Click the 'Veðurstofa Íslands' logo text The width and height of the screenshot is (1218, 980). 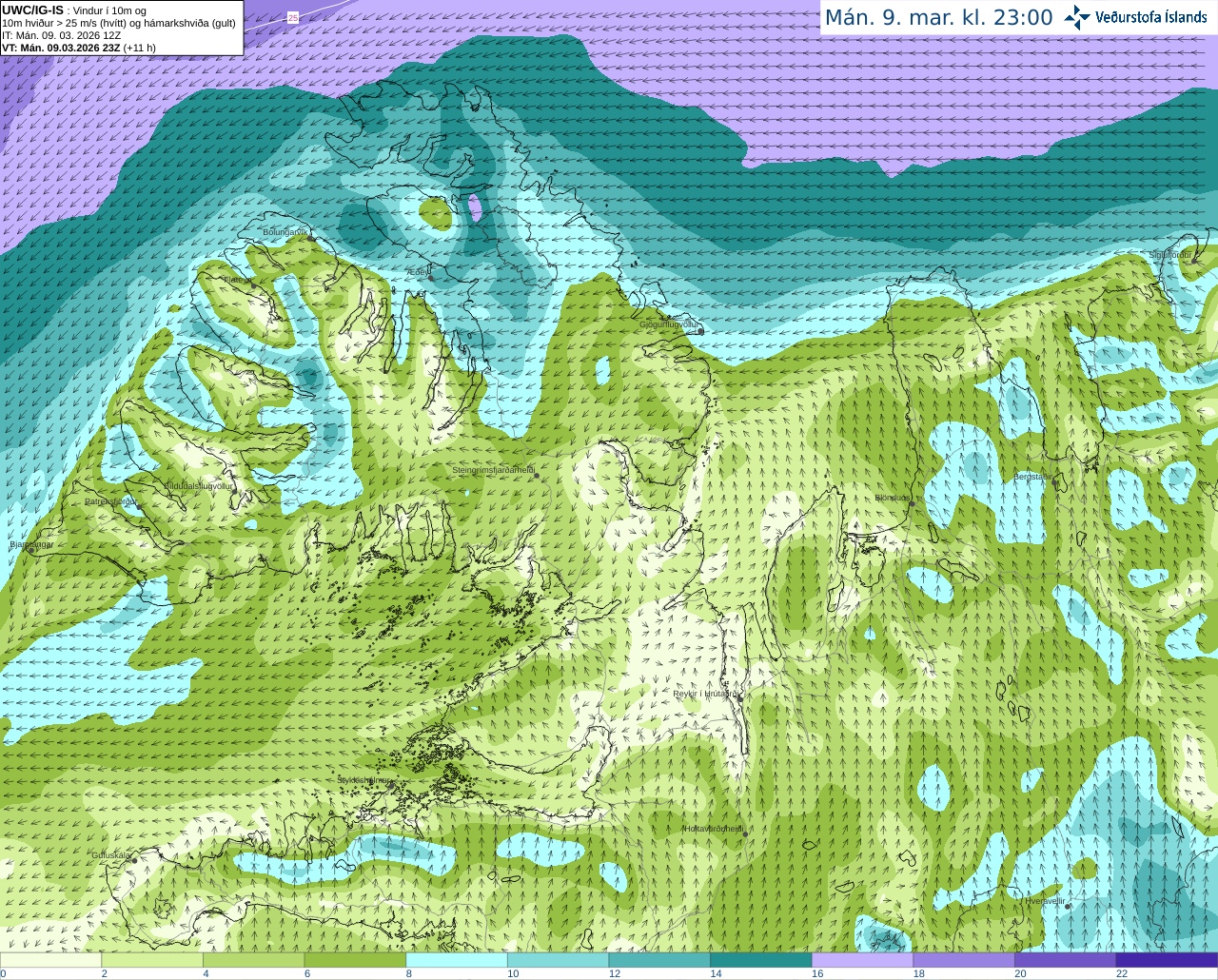coord(1151,17)
